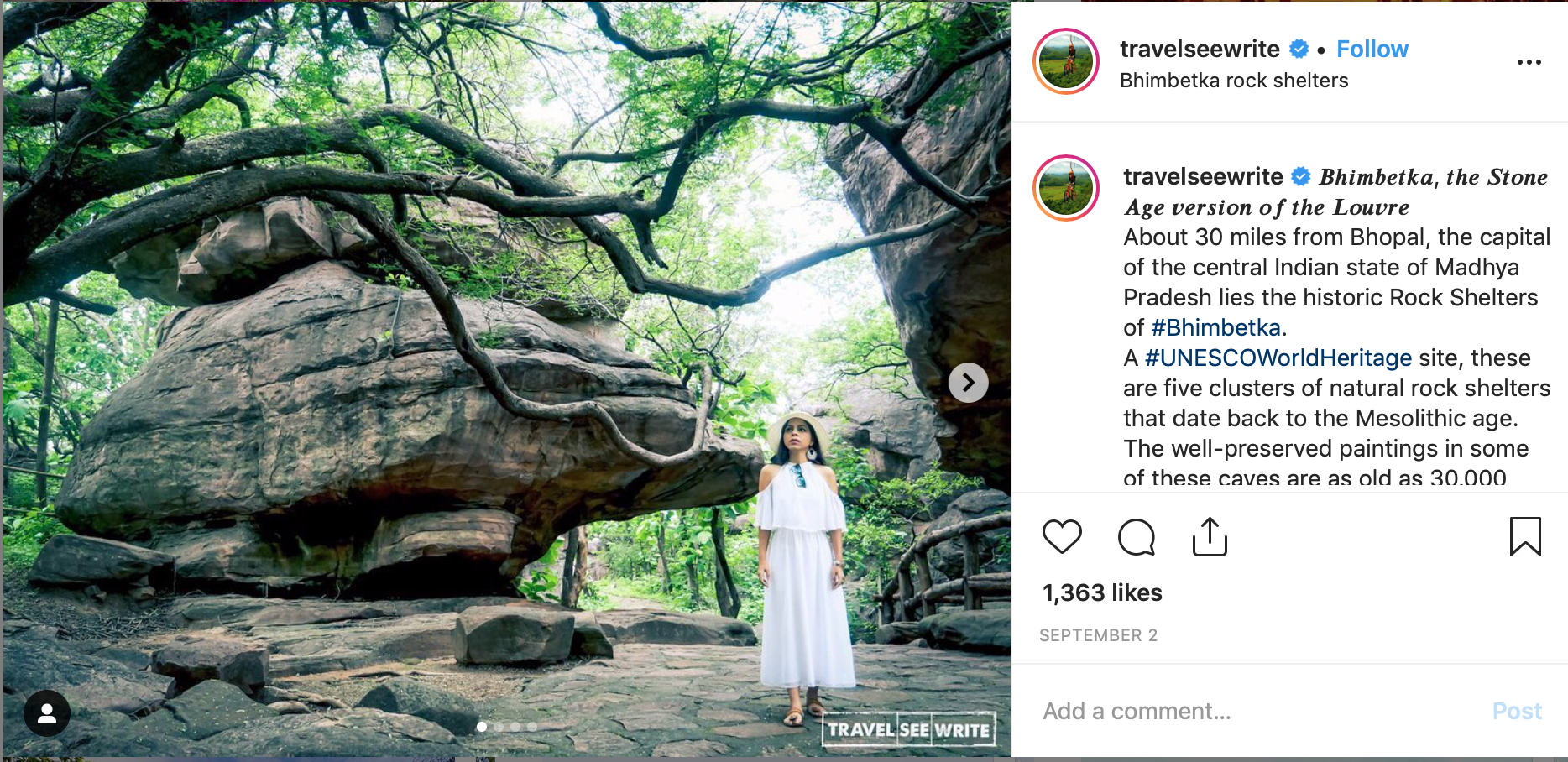Click the verified badge in the post header

(1299, 50)
